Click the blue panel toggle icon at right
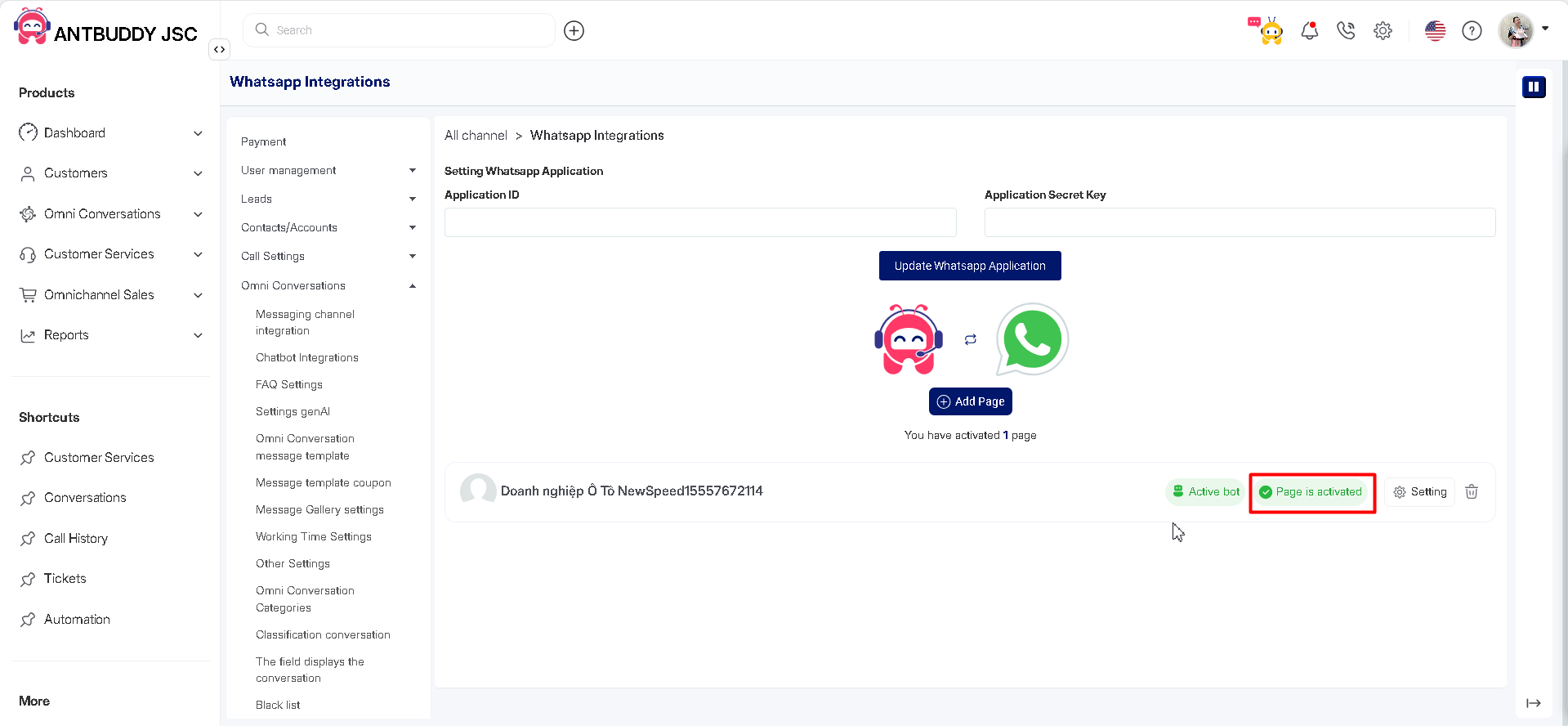This screenshot has height=726, width=1568. pos(1534,87)
